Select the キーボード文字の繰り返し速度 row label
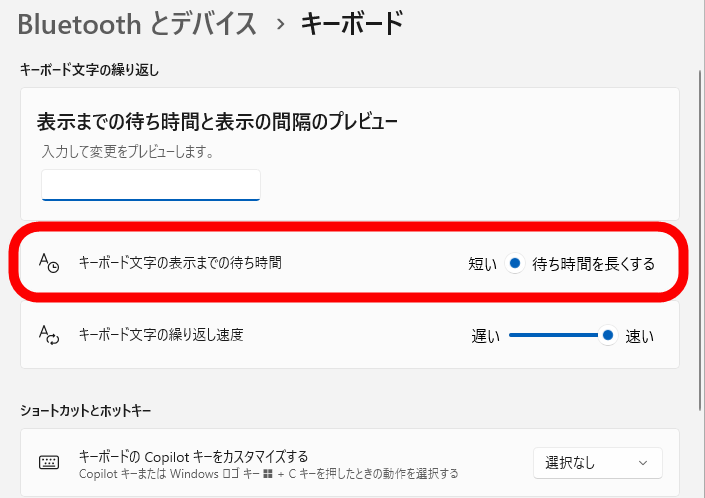Image resolution: width=705 pixels, height=498 pixels. pyautogui.click(x=161, y=335)
